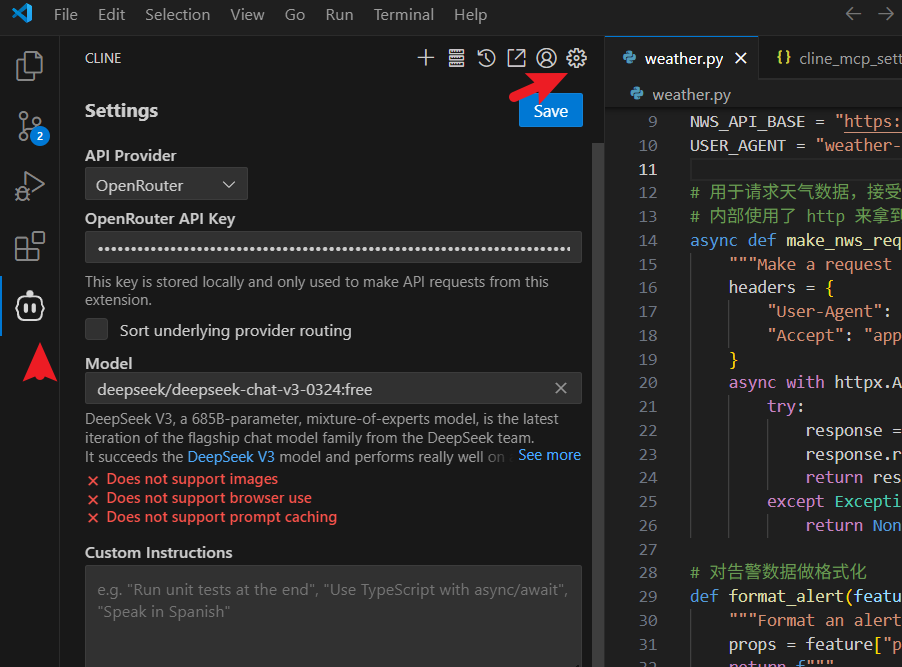902x667 pixels.
Task: Open Source Control view with 2 changes
Action: click(29, 127)
